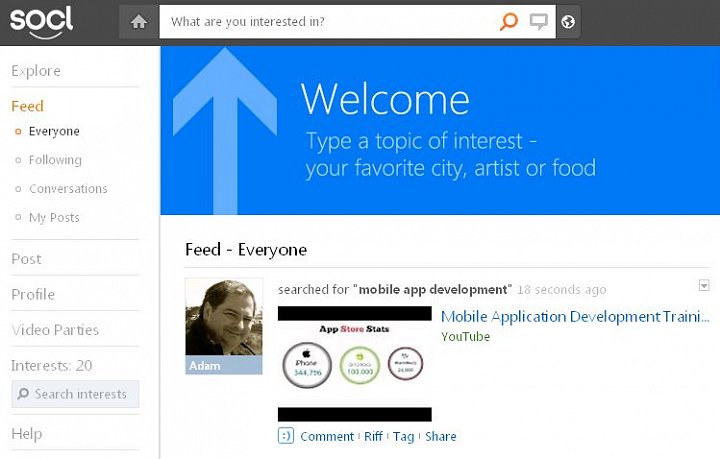Click the Share link under the post
Viewport: 720px width, 459px height.
point(440,436)
